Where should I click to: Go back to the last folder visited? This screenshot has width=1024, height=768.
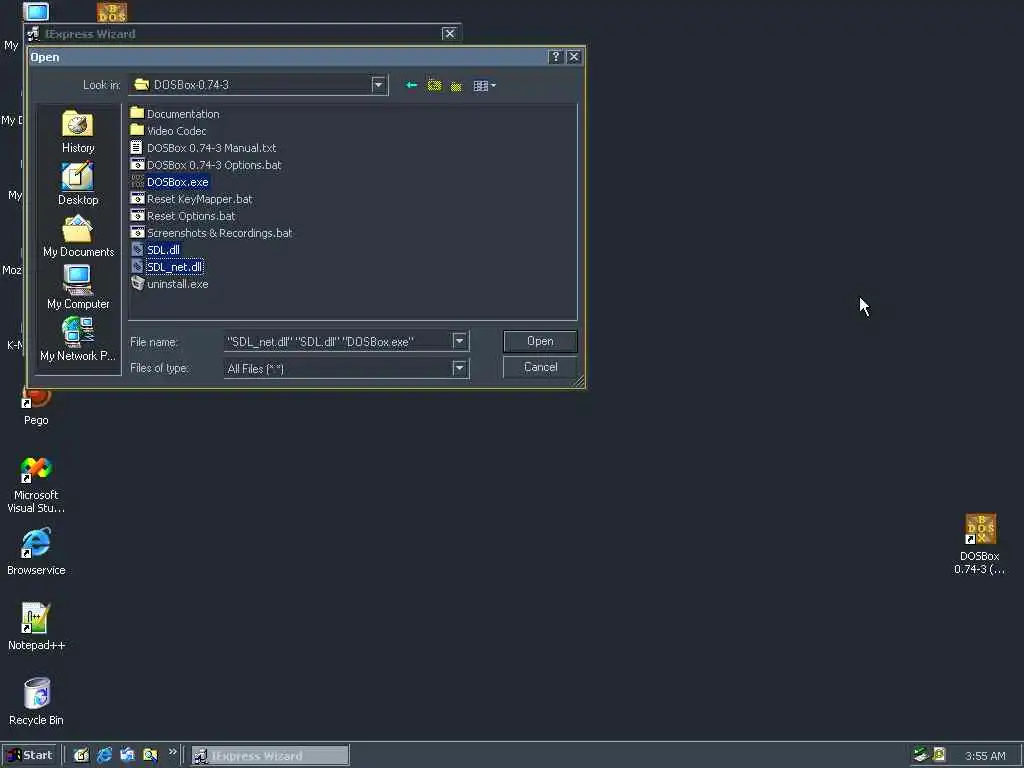[411, 86]
